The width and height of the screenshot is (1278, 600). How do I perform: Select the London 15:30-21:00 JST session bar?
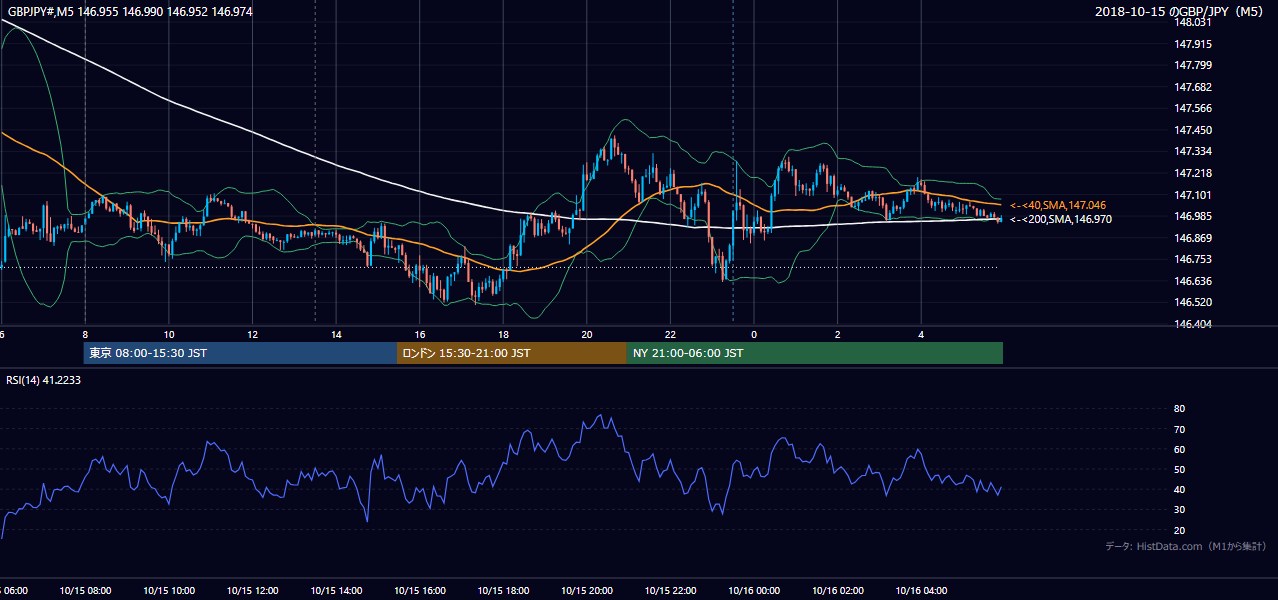pos(512,353)
